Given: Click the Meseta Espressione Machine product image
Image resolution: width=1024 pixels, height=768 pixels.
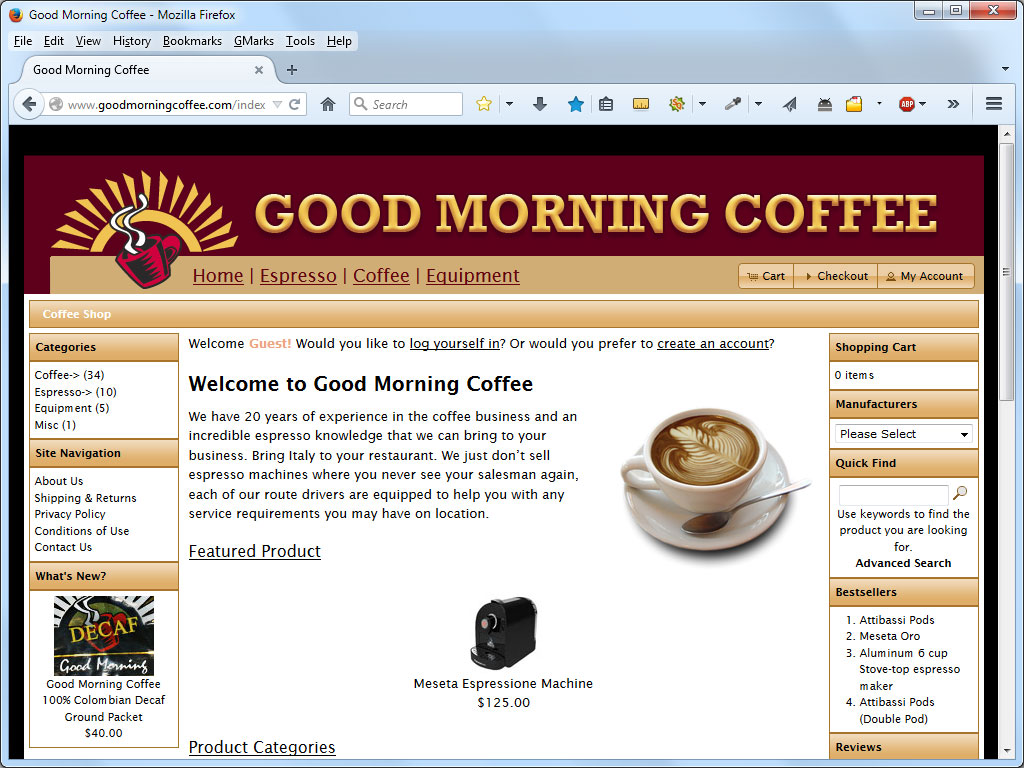Looking at the screenshot, I should [x=503, y=632].
